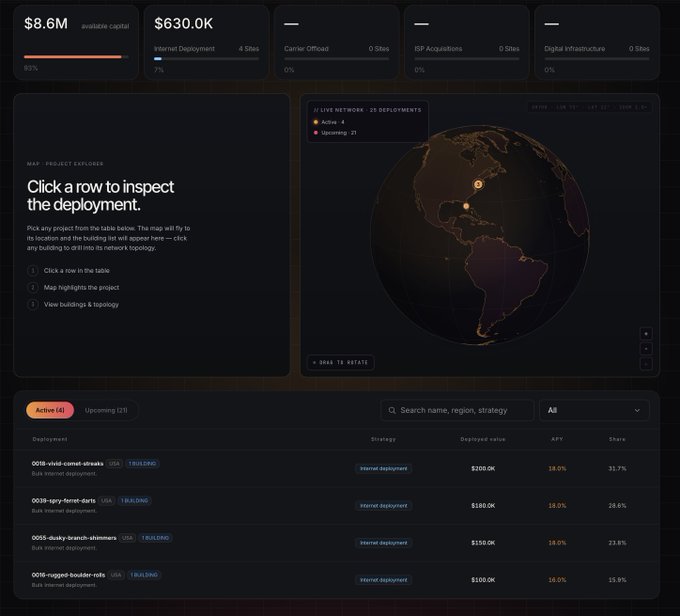Image resolution: width=680 pixels, height=616 pixels.
Task: Click the available capital progress bar
Action: [76, 57]
